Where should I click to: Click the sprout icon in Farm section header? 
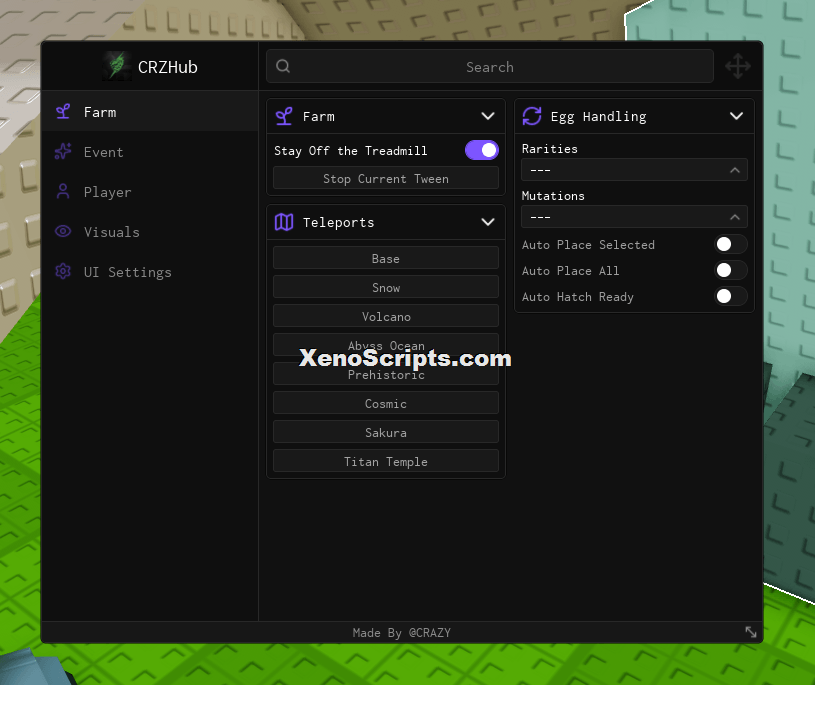click(x=284, y=116)
